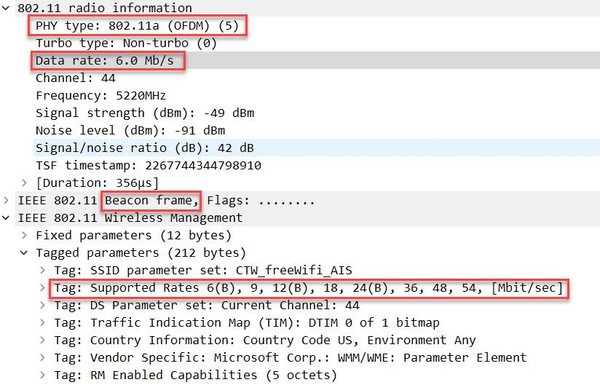This screenshot has height=384, width=600.
Task: Expand the Country Information tag
Action: pyautogui.click(x=42, y=340)
